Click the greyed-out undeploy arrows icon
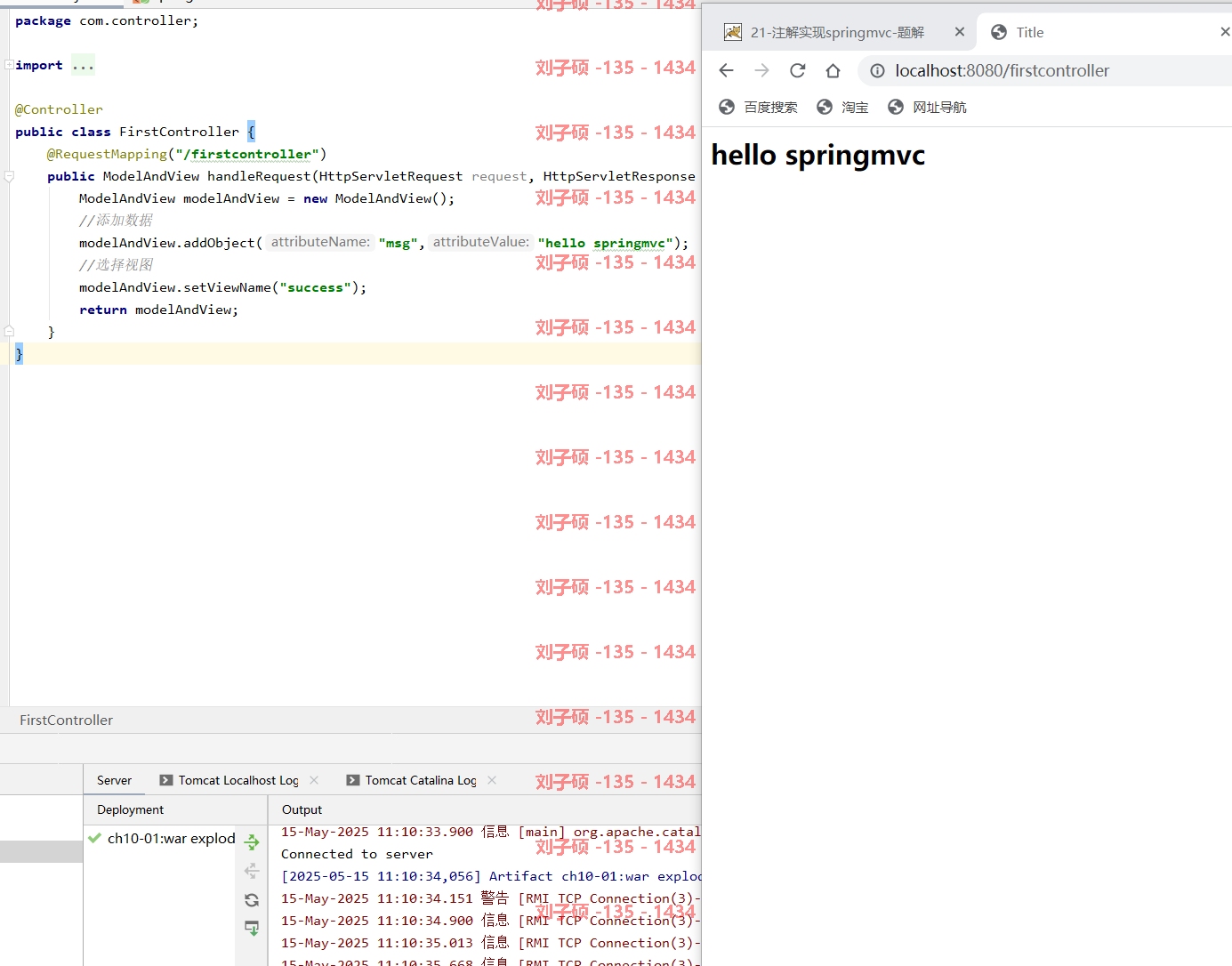The height and width of the screenshot is (966, 1232). coord(252,871)
